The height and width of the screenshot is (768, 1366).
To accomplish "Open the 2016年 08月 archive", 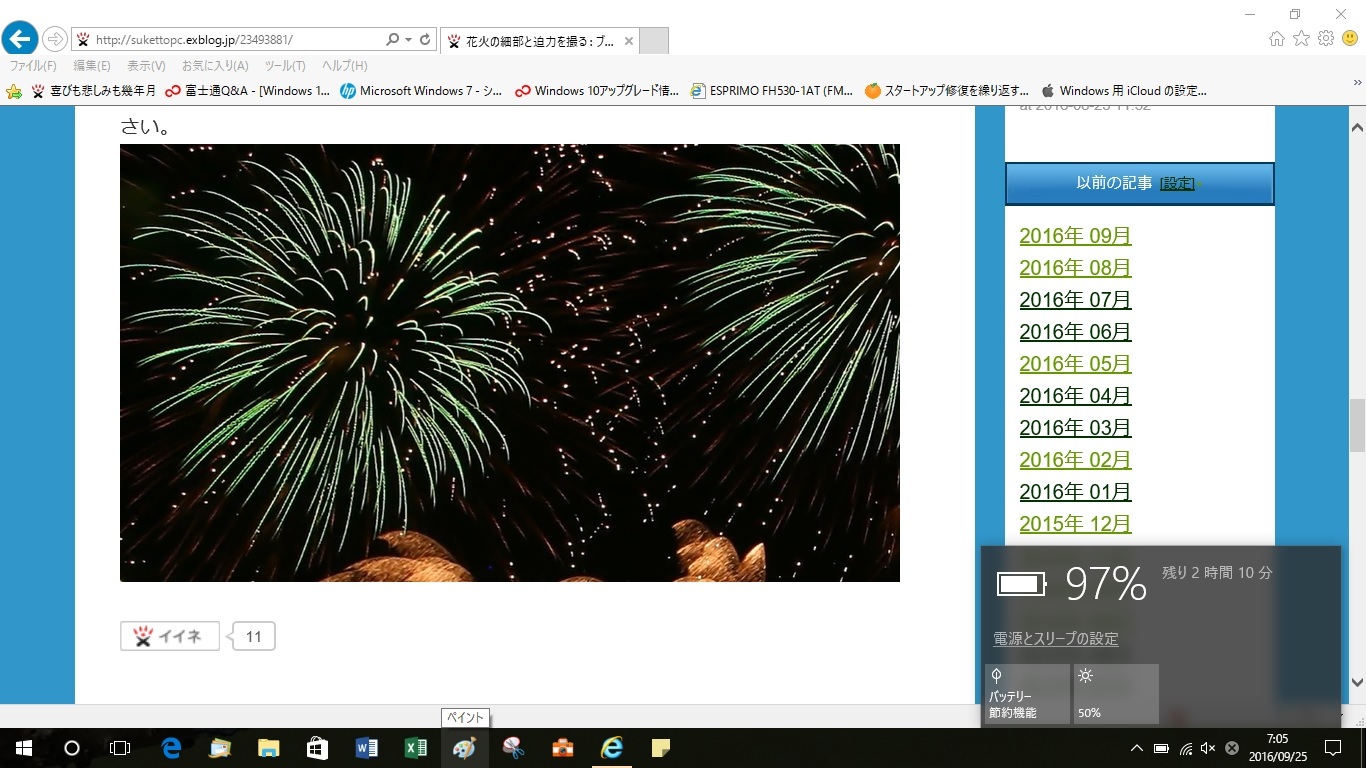I will pyautogui.click(x=1075, y=268).
